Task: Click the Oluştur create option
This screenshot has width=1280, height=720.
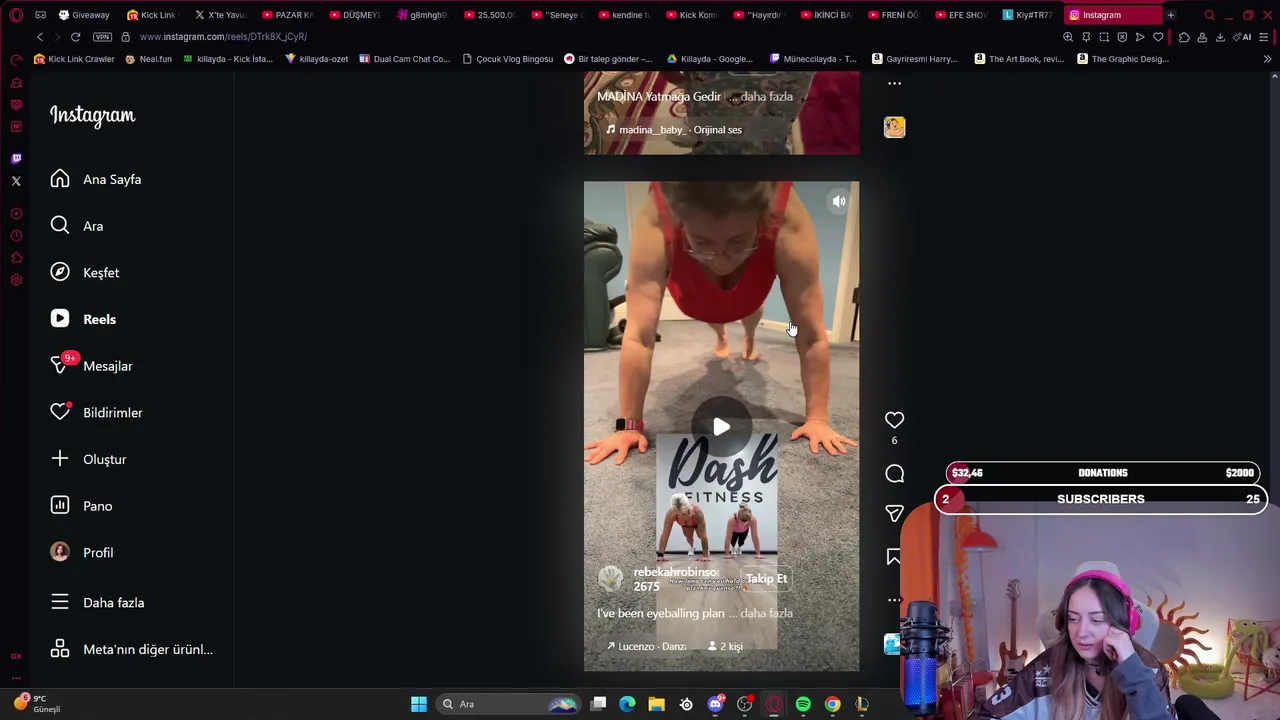Action: [x=89, y=459]
